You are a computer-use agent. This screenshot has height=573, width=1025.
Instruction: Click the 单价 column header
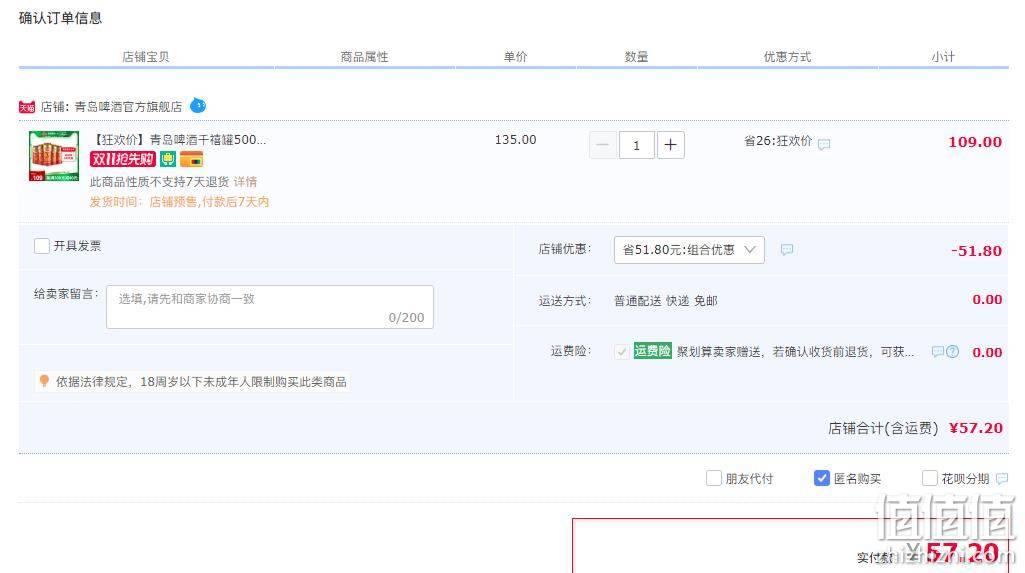pos(515,57)
